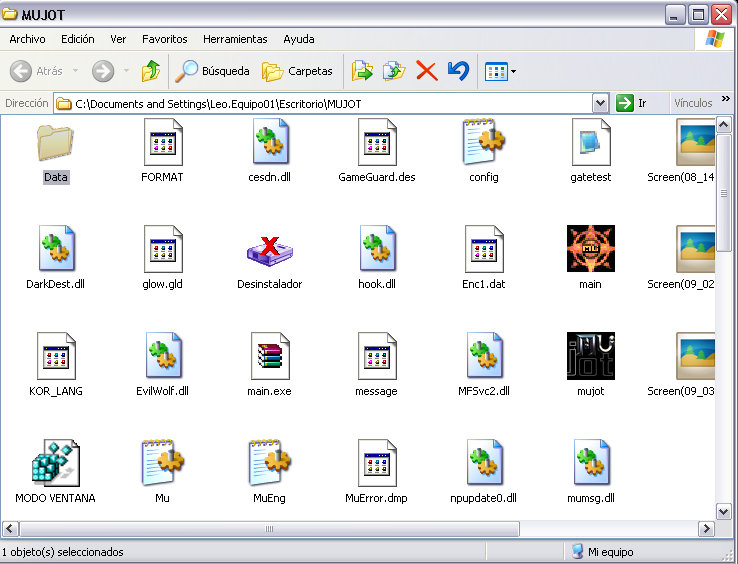
Task: Select the main.exe archive icon
Action: (x=269, y=357)
